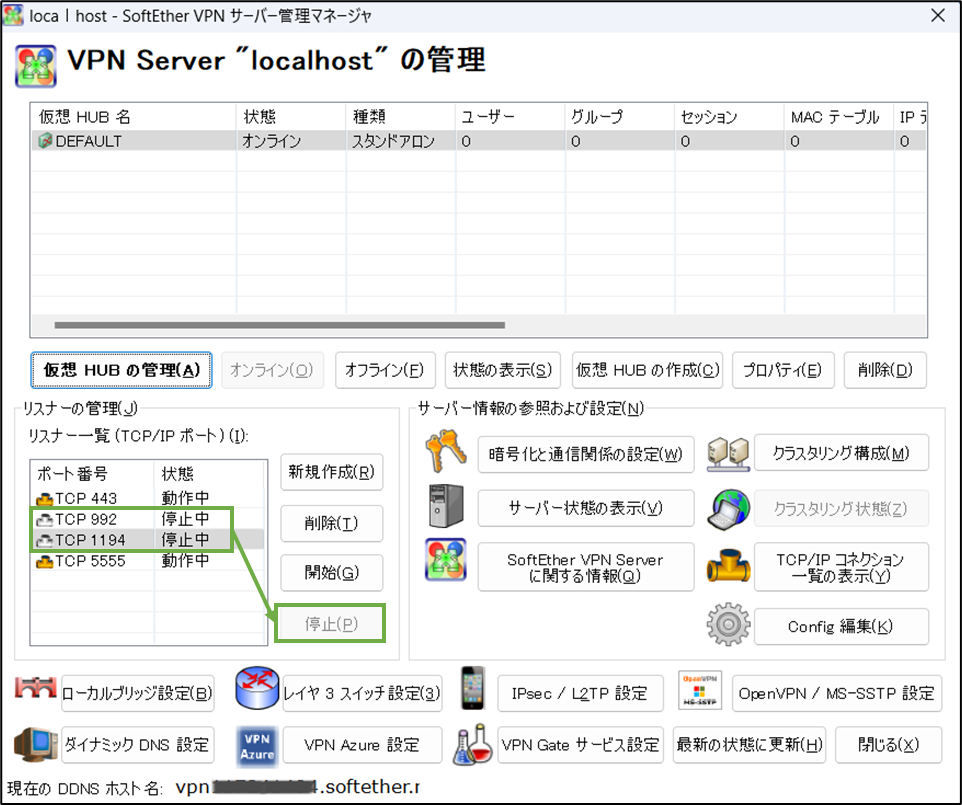Click the TCP 1194 listener port icon
The width and height of the screenshot is (962, 805).
45,541
